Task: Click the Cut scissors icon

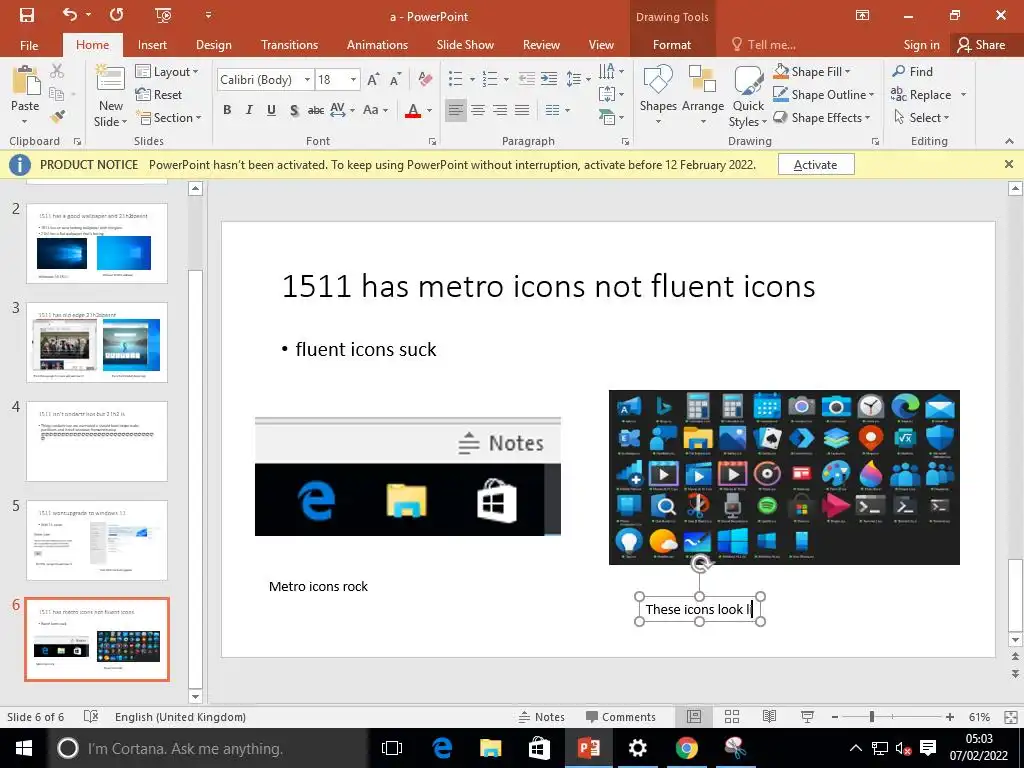Action: [x=57, y=71]
